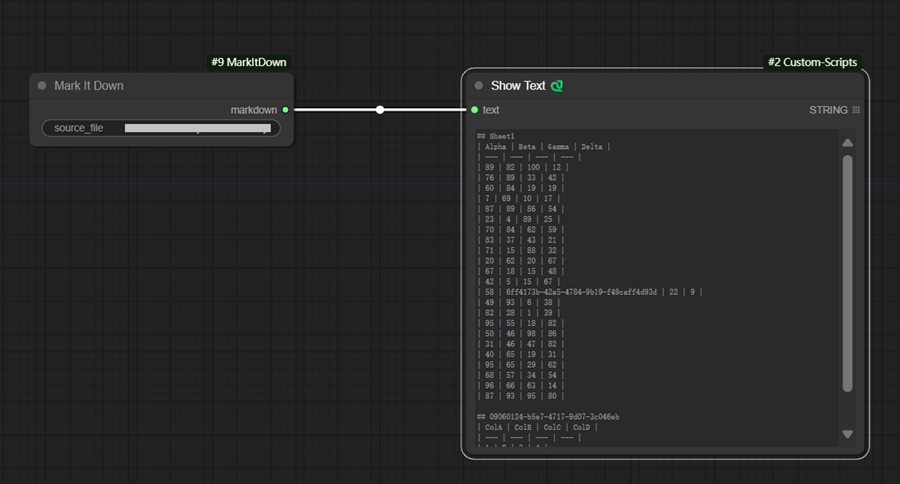
Task: Click the row '70 | 84 | 62 | 59'
Action: [521, 229]
